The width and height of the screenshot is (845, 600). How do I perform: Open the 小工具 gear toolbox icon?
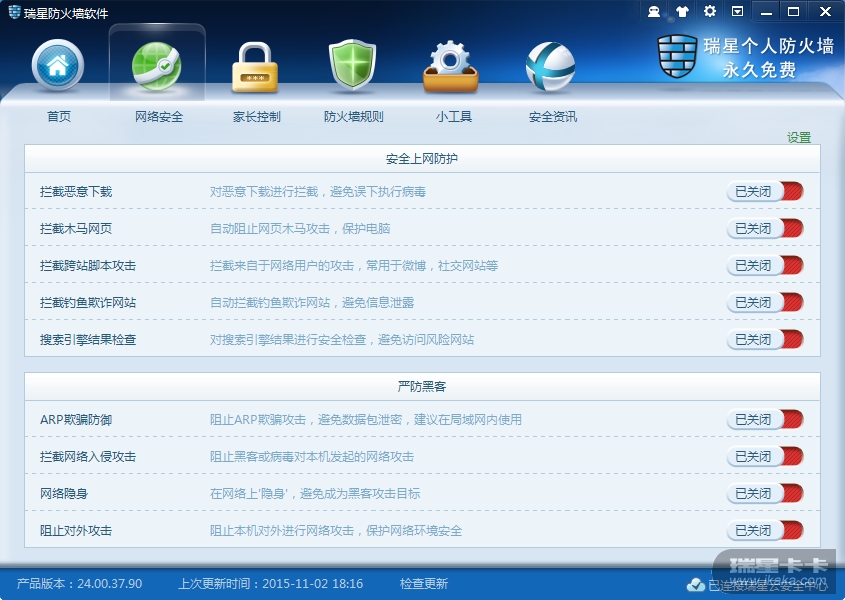click(451, 66)
